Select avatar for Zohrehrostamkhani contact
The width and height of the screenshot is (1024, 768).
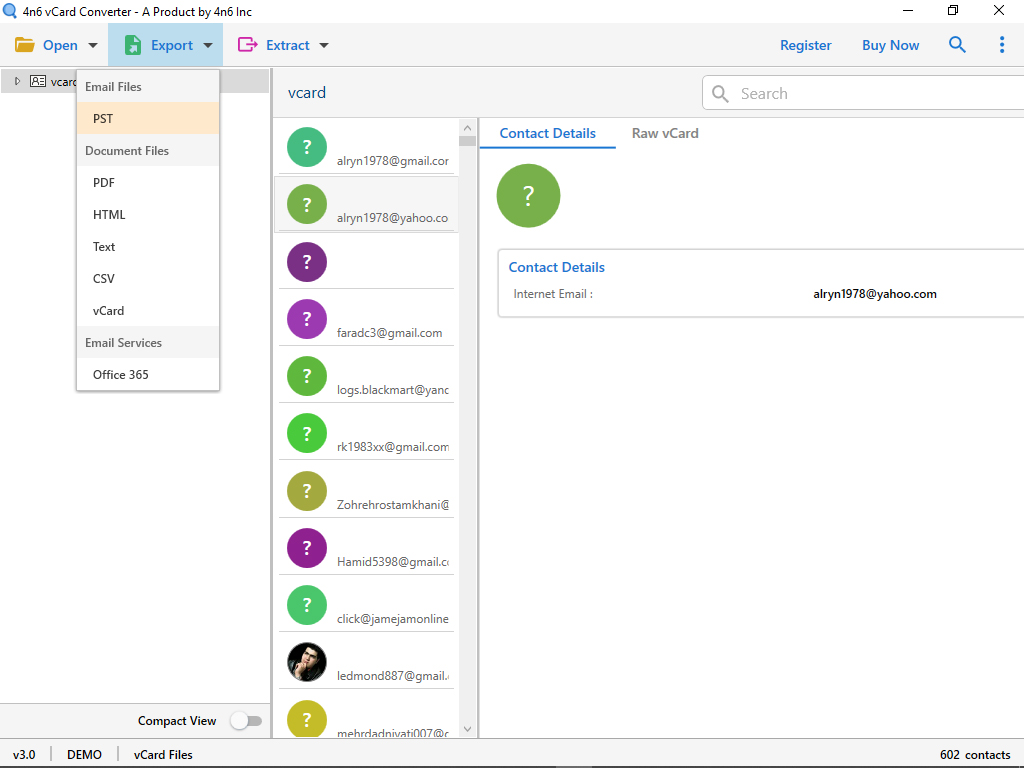pyautogui.click(x=307, y=490)
